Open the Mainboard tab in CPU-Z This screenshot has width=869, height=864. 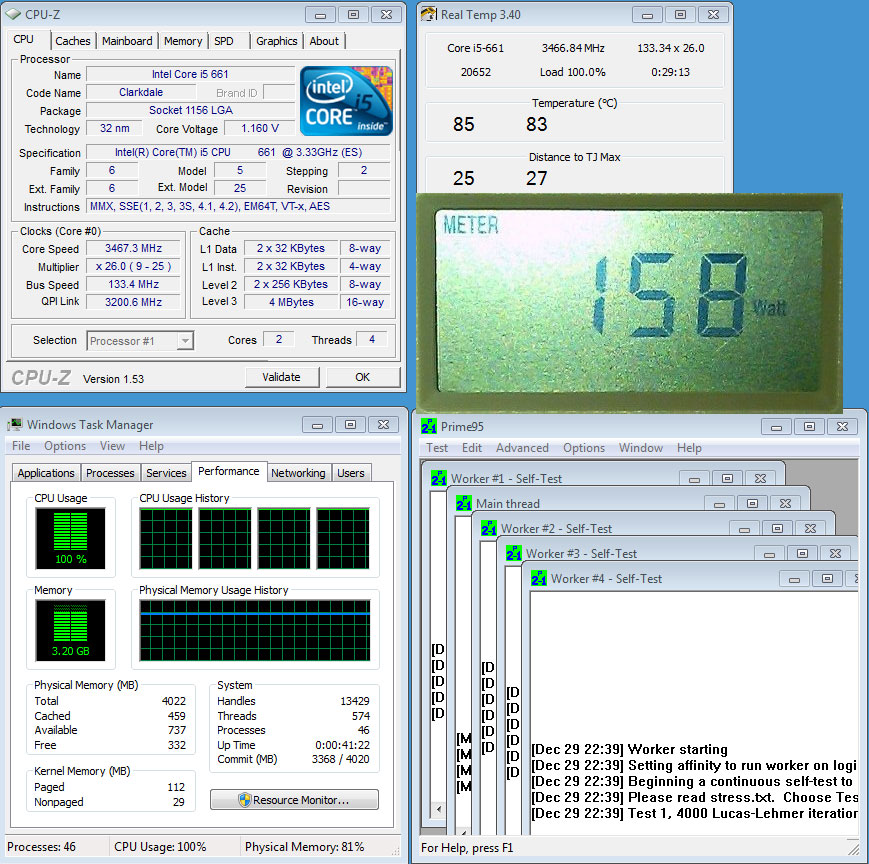127,41
